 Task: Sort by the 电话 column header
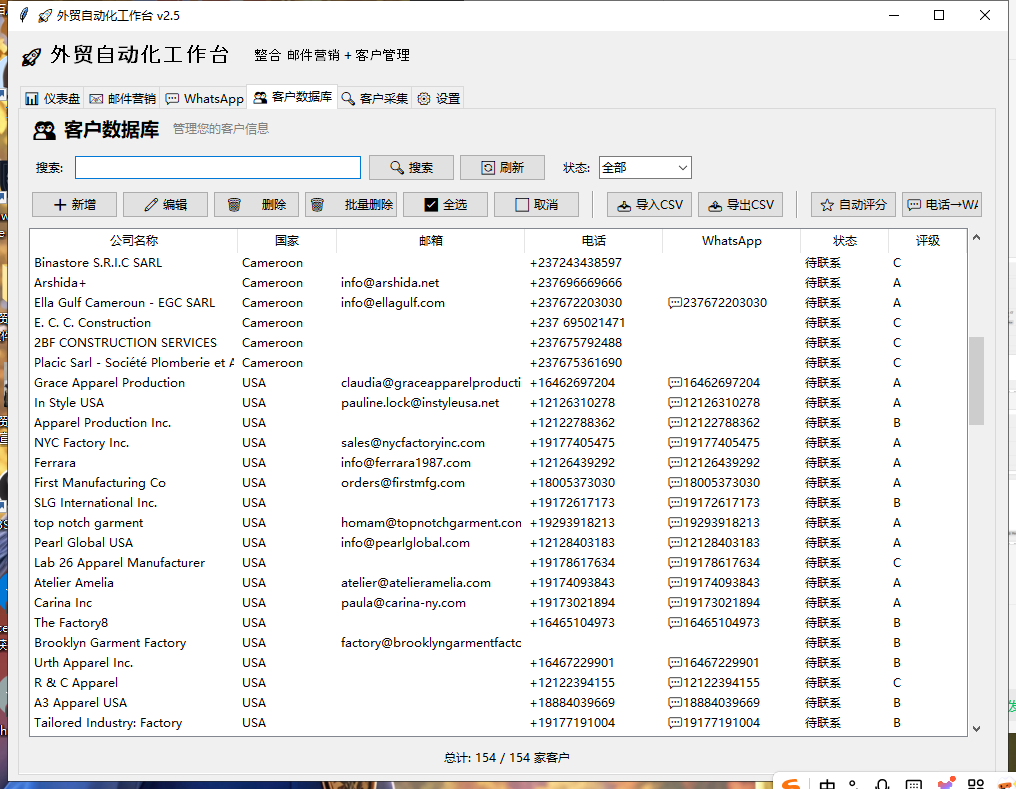(x=594, y=240)
